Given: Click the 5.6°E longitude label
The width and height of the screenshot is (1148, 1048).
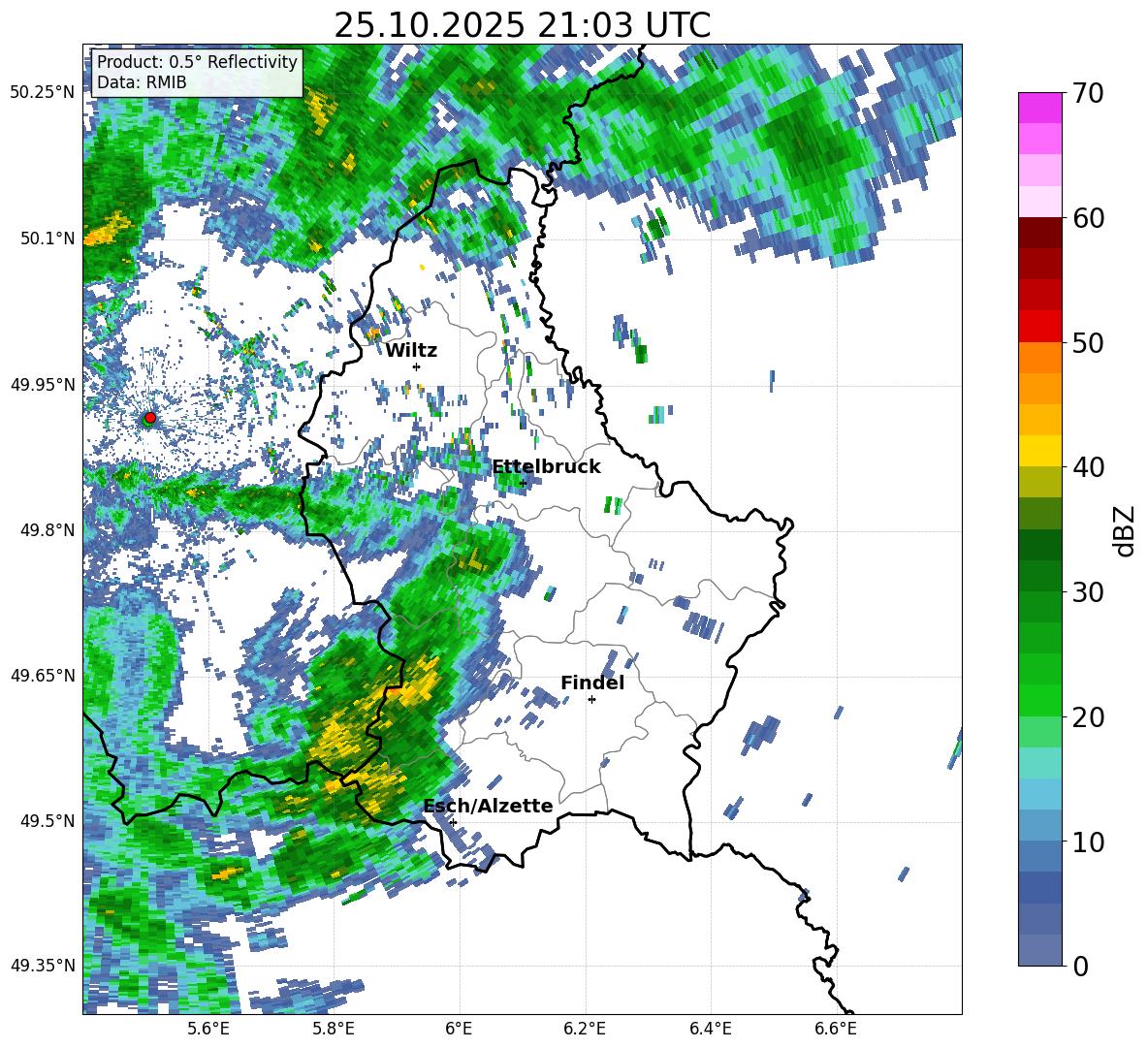Looking at the screenshot, I should (208, 1029).
